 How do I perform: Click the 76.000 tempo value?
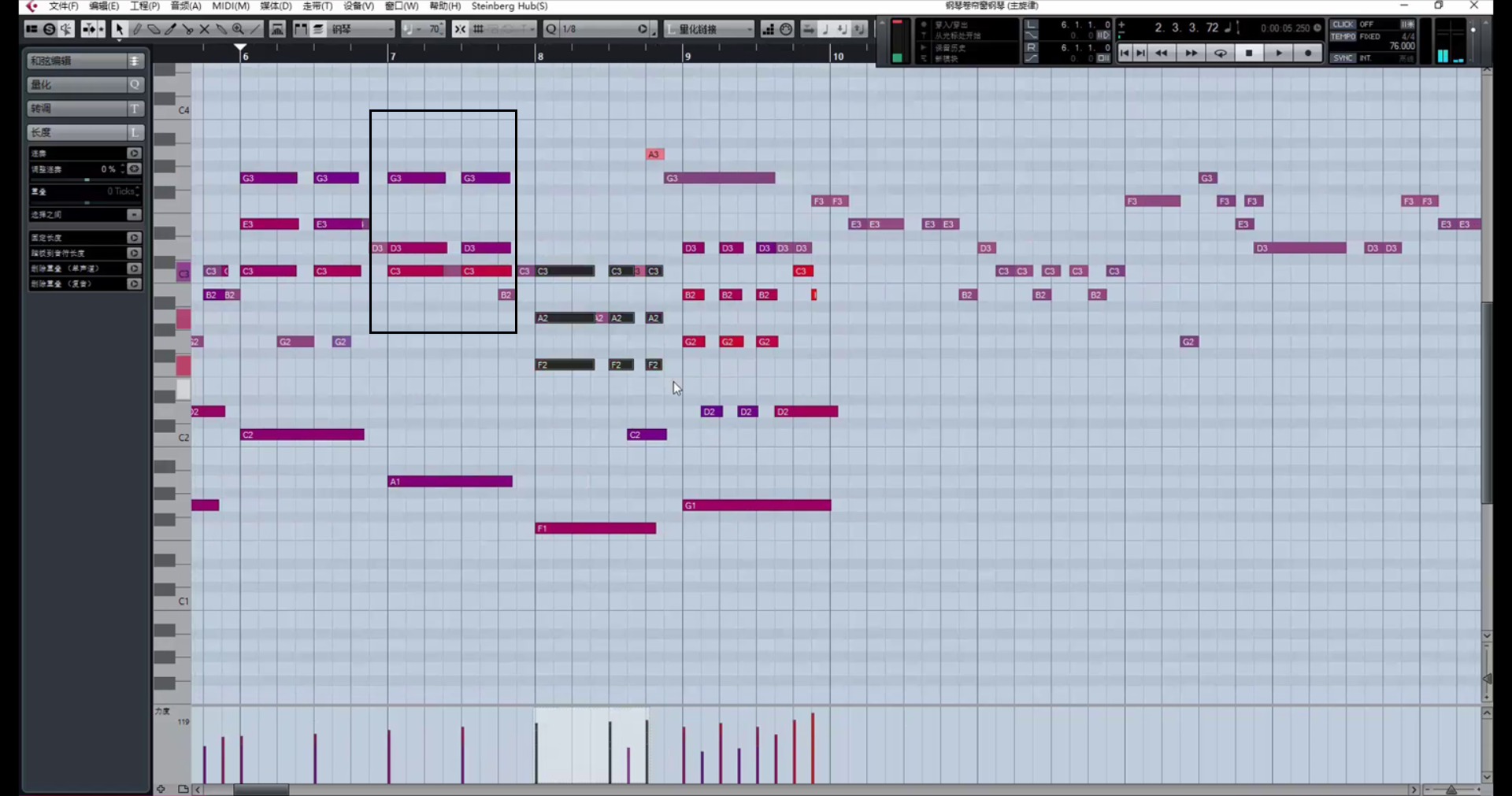[x=1402, y=46]
